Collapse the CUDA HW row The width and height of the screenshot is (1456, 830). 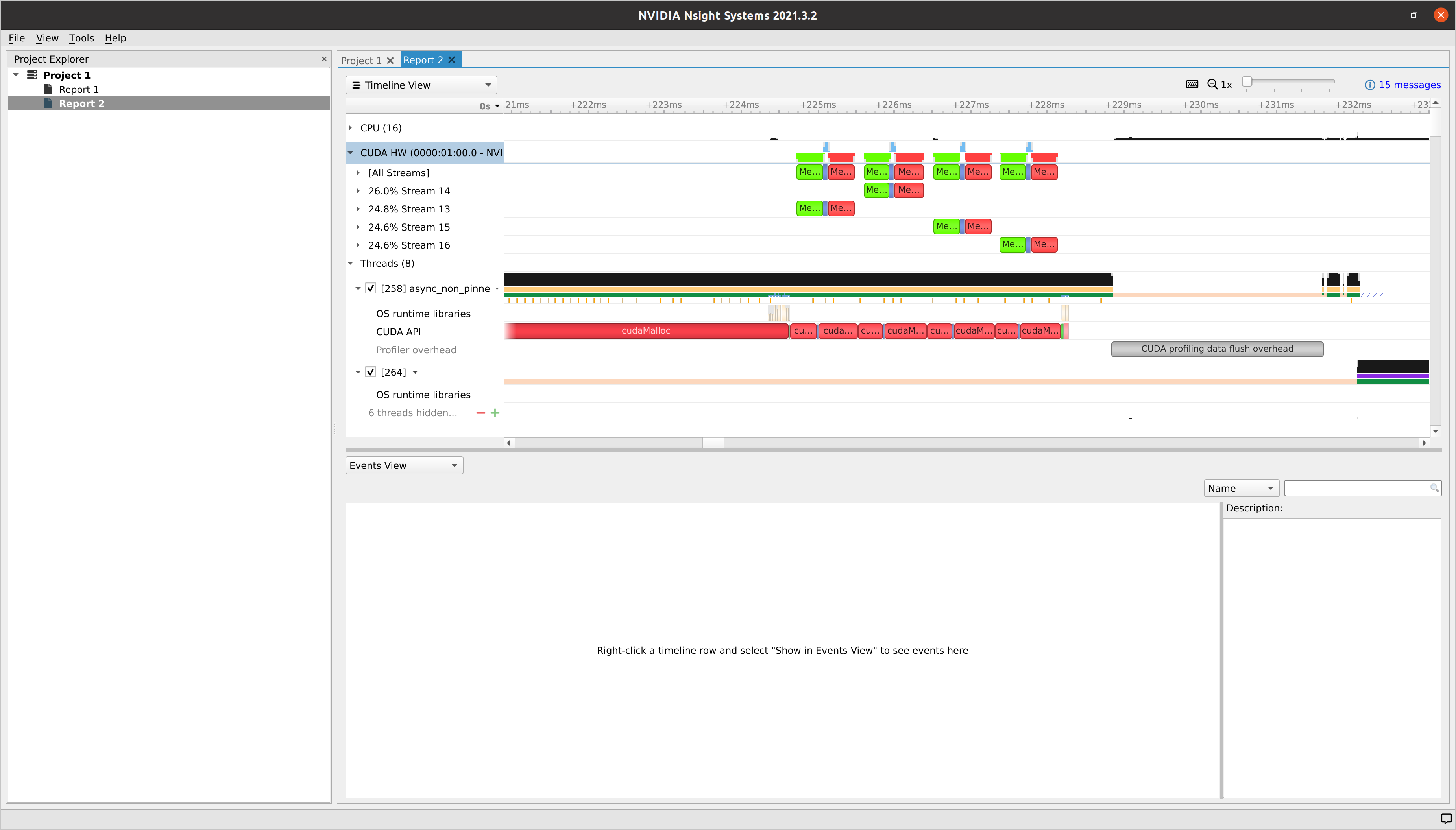pyautogui.click(x=350, y=153)
